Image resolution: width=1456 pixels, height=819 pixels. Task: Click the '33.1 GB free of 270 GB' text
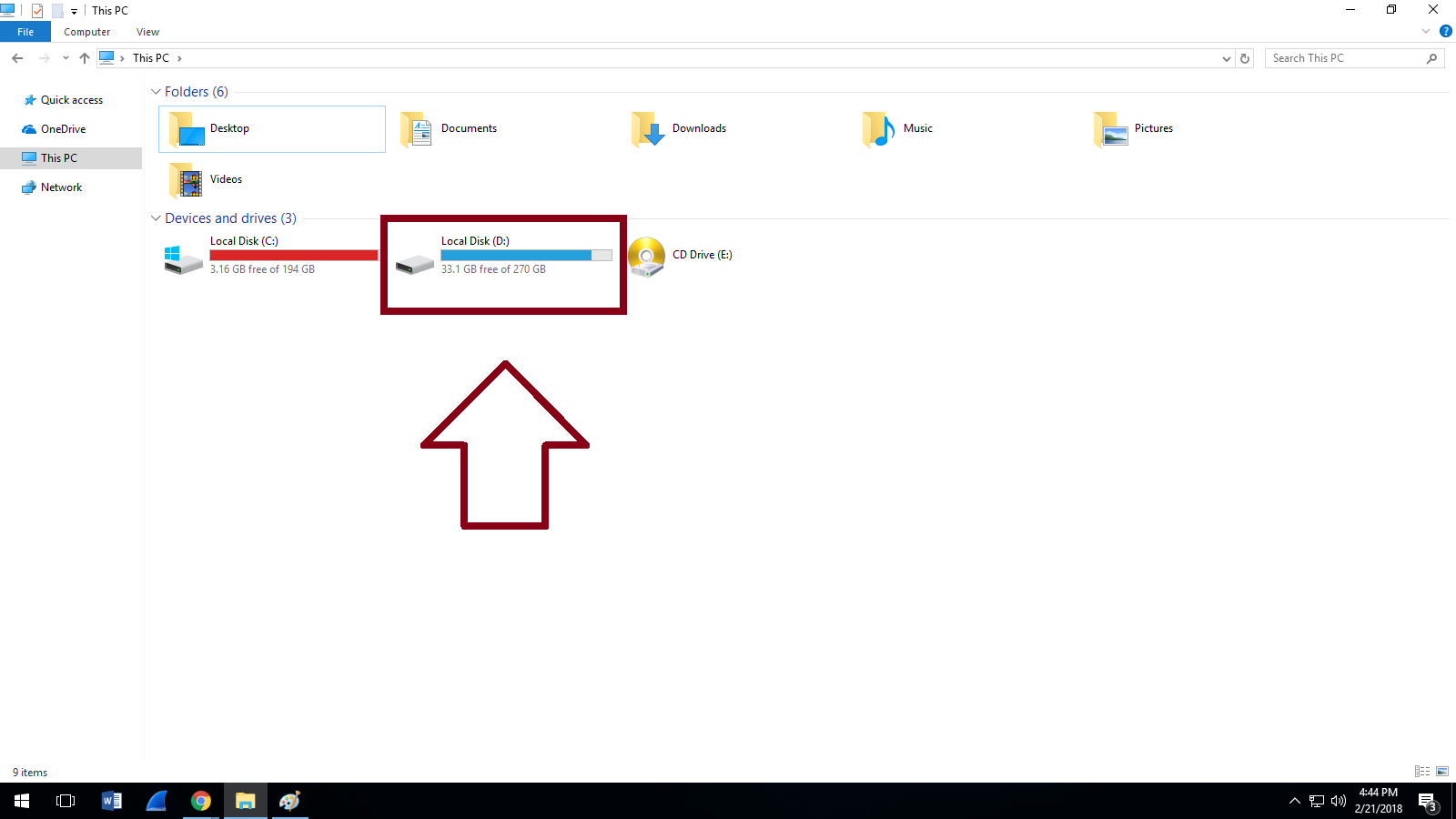pos(493,269)
